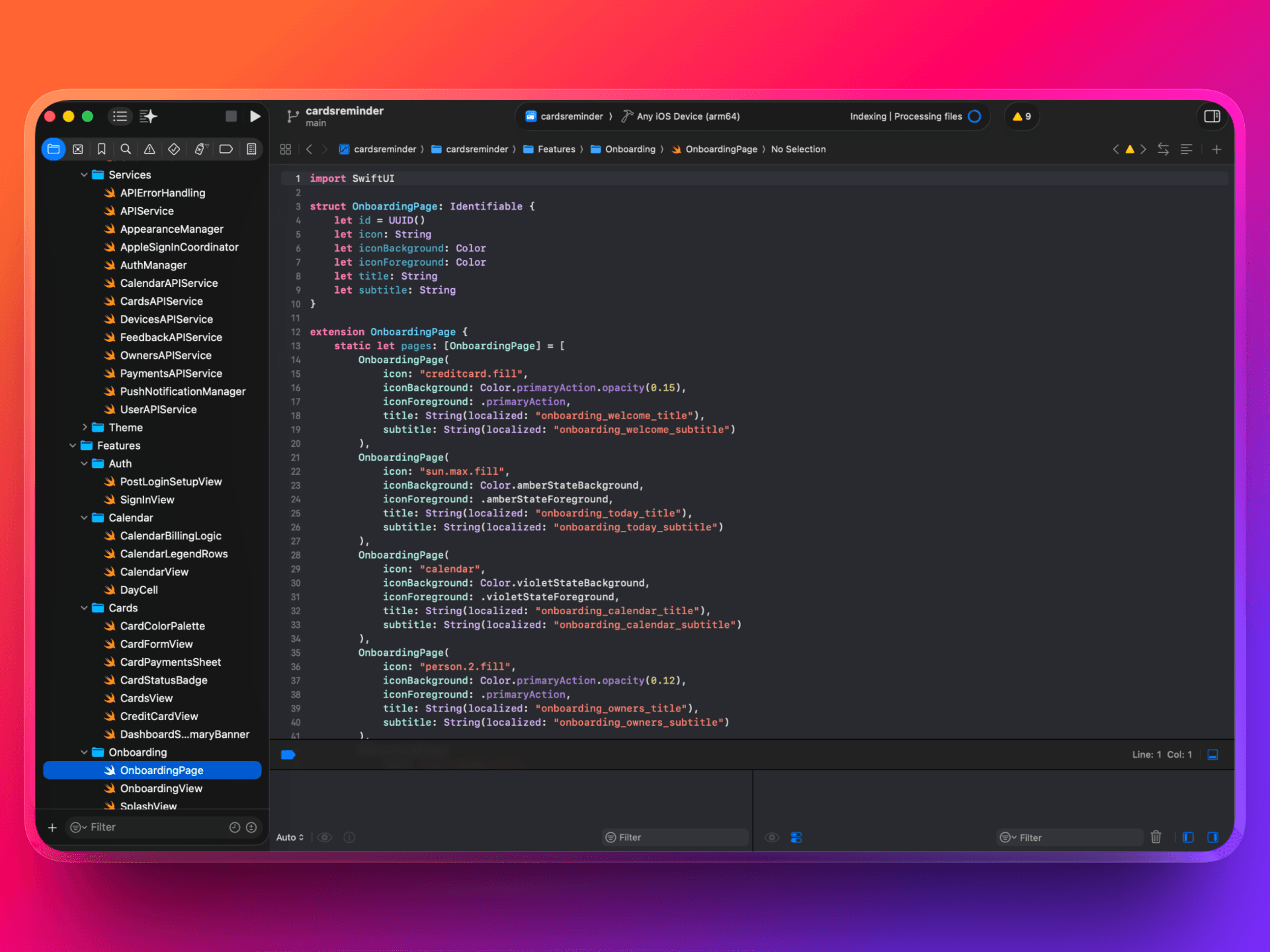Click the trash icon in the console

point(1156,837)
